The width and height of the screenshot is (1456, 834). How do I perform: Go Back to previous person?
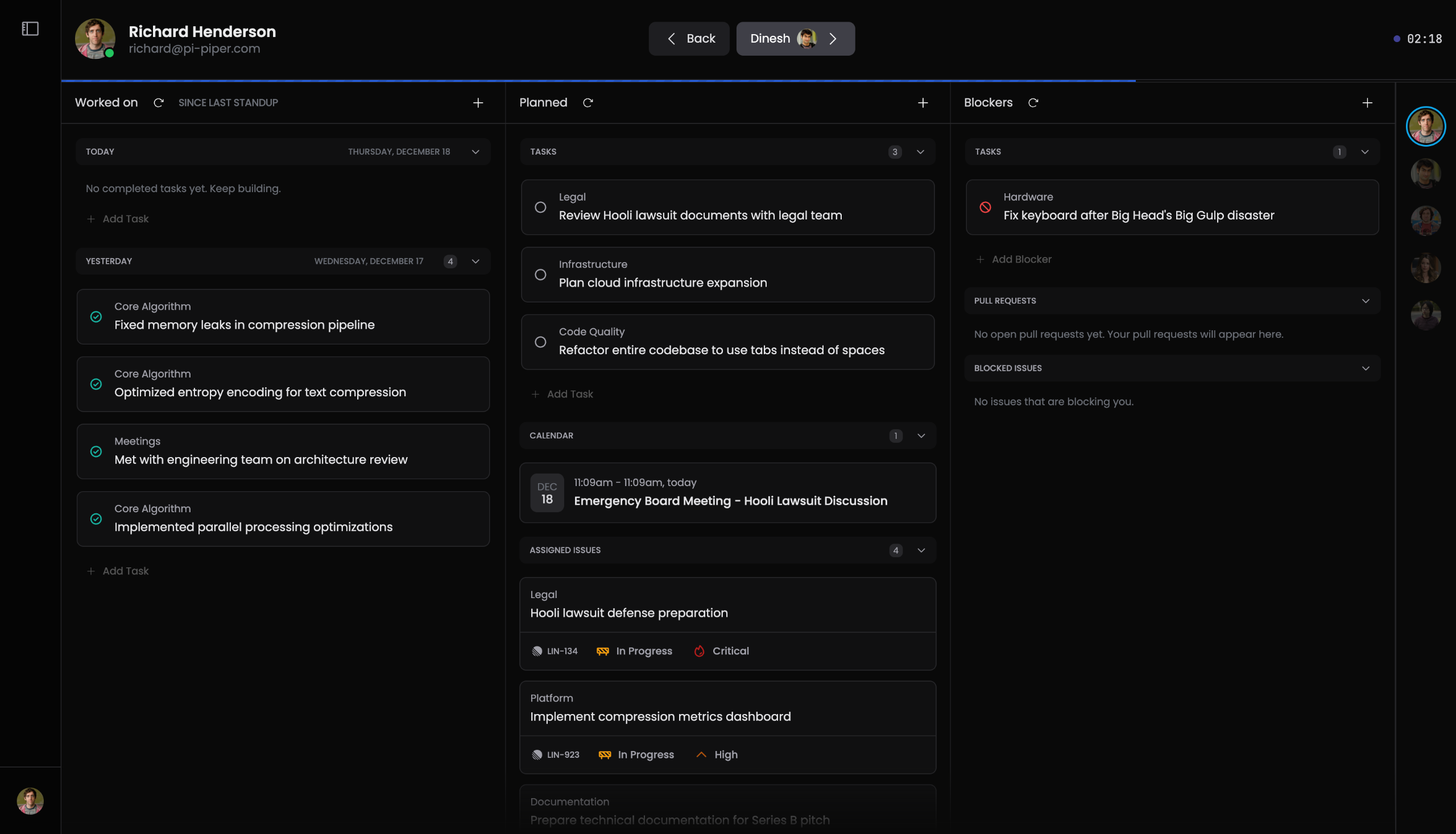pyautogui.click(x=689, y=39)
